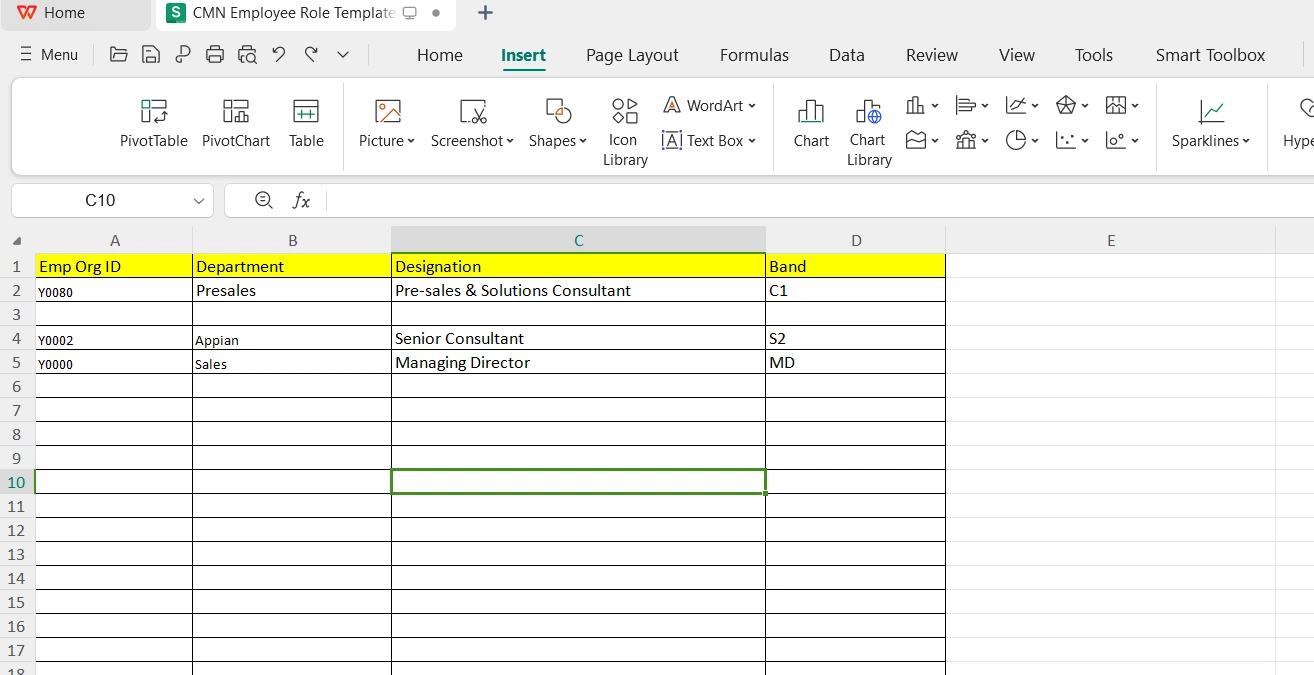Open the Icon Library

625,131
